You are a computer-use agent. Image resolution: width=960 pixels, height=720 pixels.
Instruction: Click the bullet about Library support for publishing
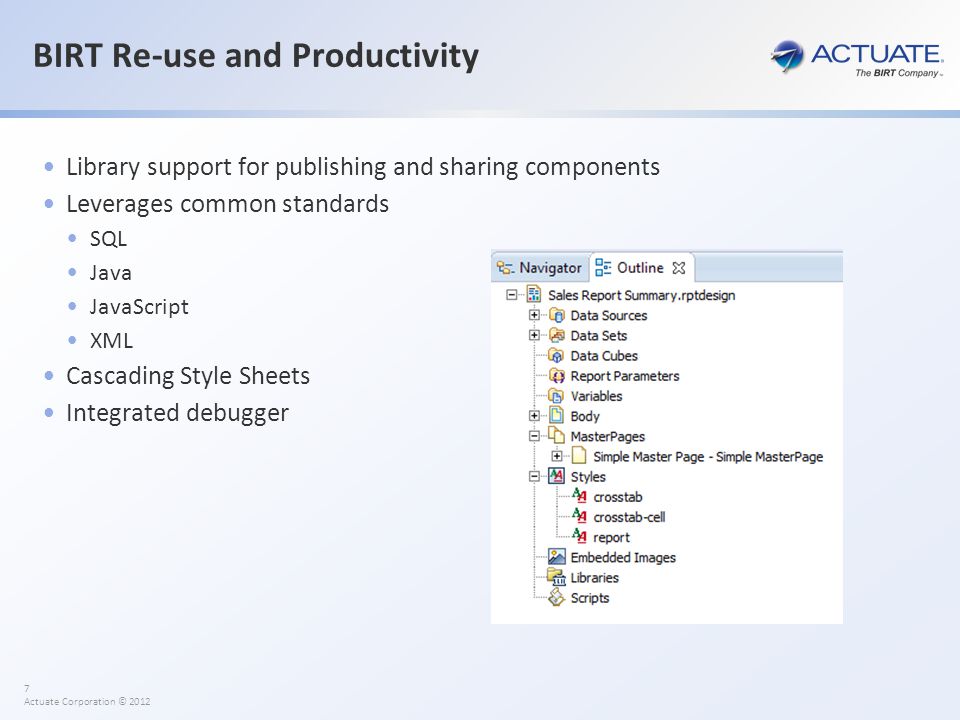pyautogui.click(x=363, y=167)
